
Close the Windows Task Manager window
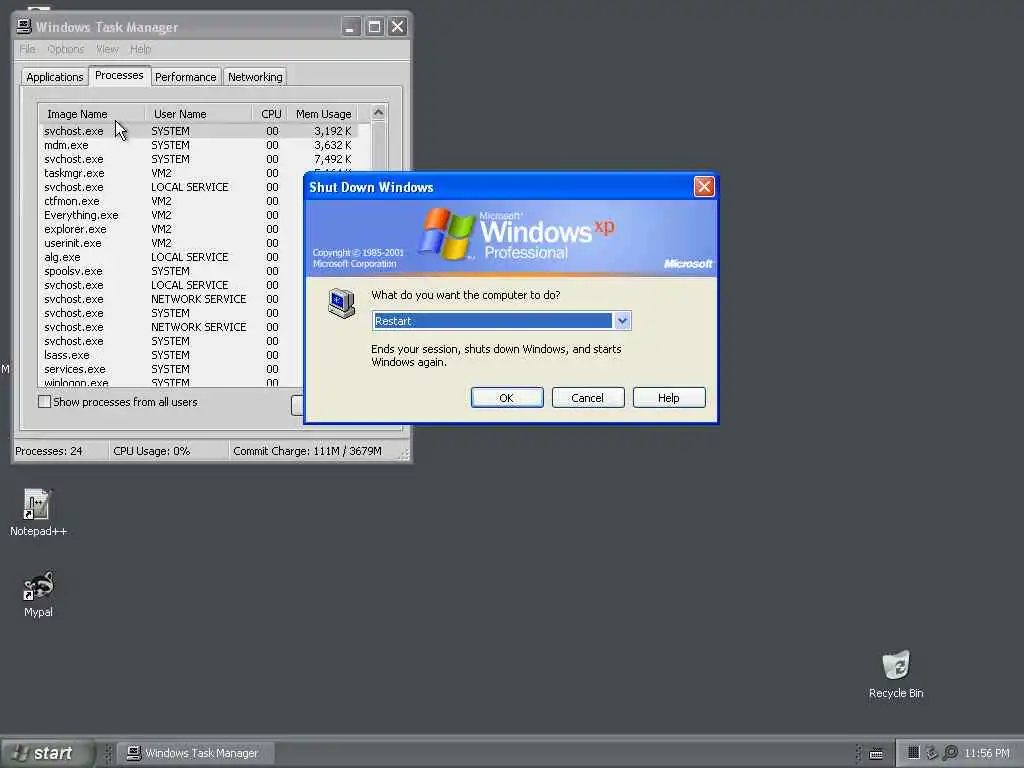coord(397,27)
